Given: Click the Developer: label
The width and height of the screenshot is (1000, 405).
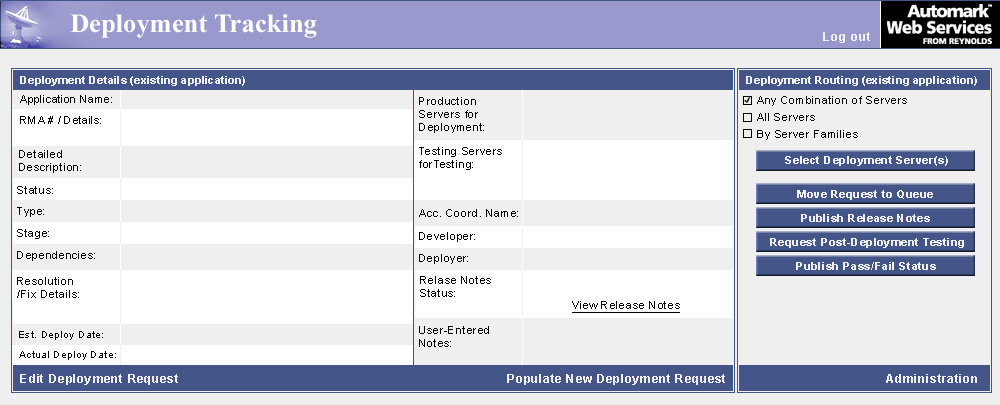Looking at the screenshot, I should tap(447, 237).
